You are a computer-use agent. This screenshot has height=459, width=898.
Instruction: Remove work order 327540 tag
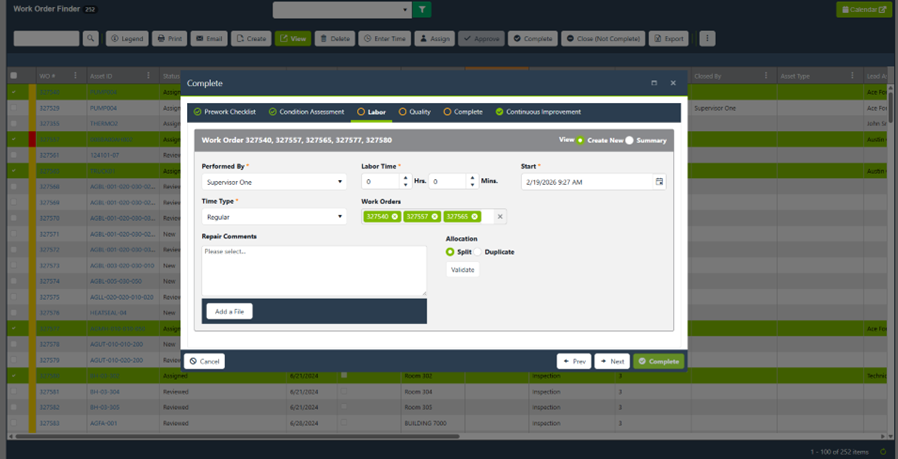395,216
